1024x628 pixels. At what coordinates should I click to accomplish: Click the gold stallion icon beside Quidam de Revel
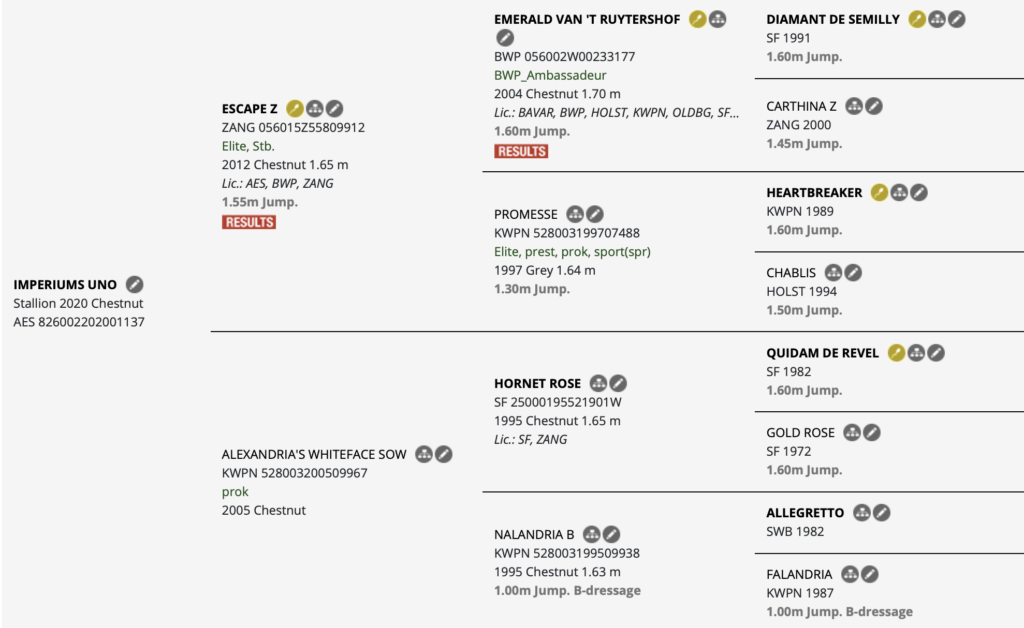coord(896,353)
